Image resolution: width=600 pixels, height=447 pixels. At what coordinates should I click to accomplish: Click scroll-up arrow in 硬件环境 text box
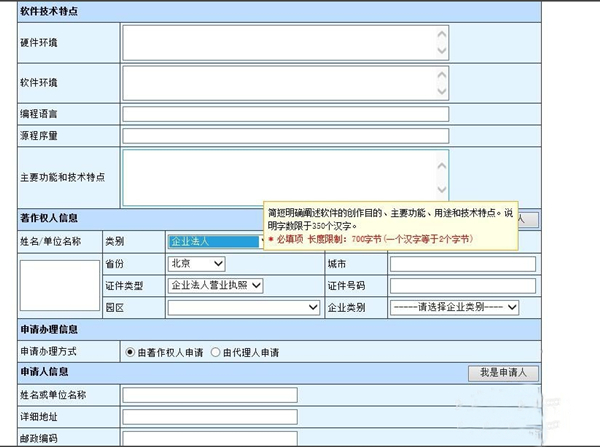(442, 32)
